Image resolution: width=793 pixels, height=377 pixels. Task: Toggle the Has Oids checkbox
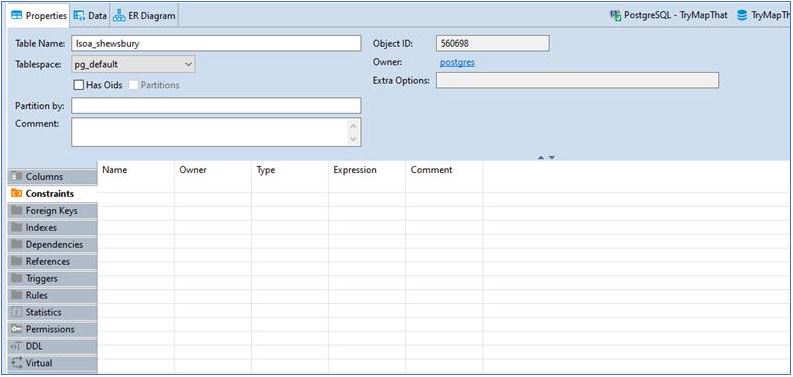(78, 85)
